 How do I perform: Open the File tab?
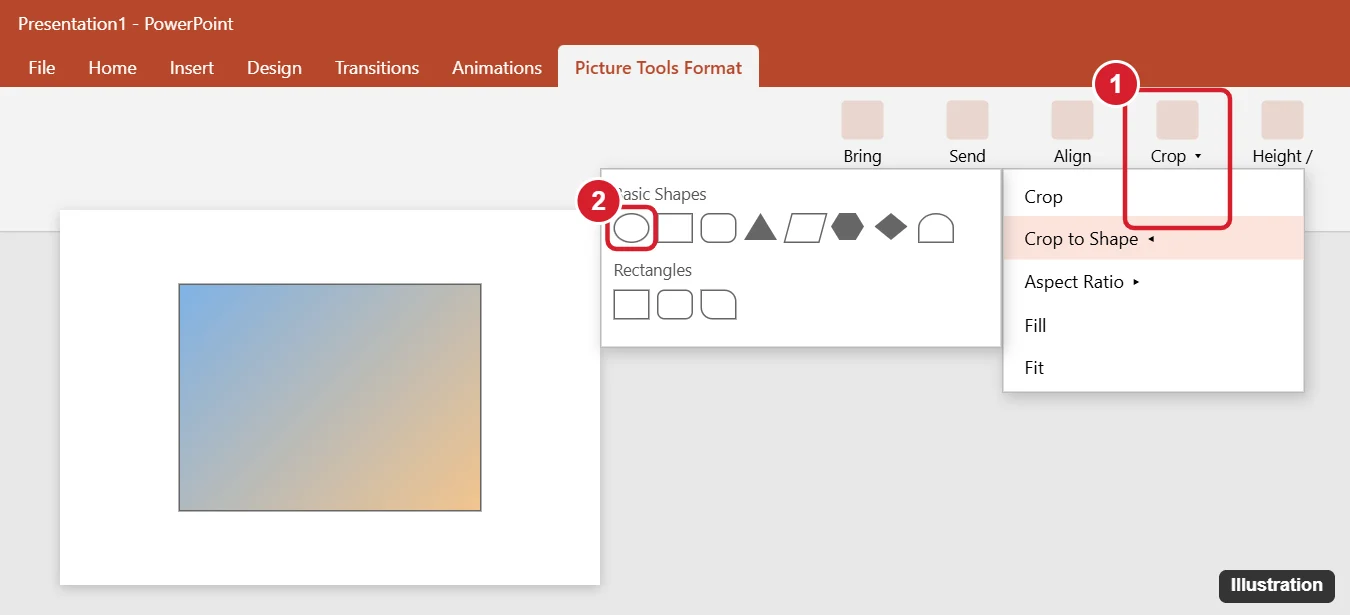[x=42, y=68]
